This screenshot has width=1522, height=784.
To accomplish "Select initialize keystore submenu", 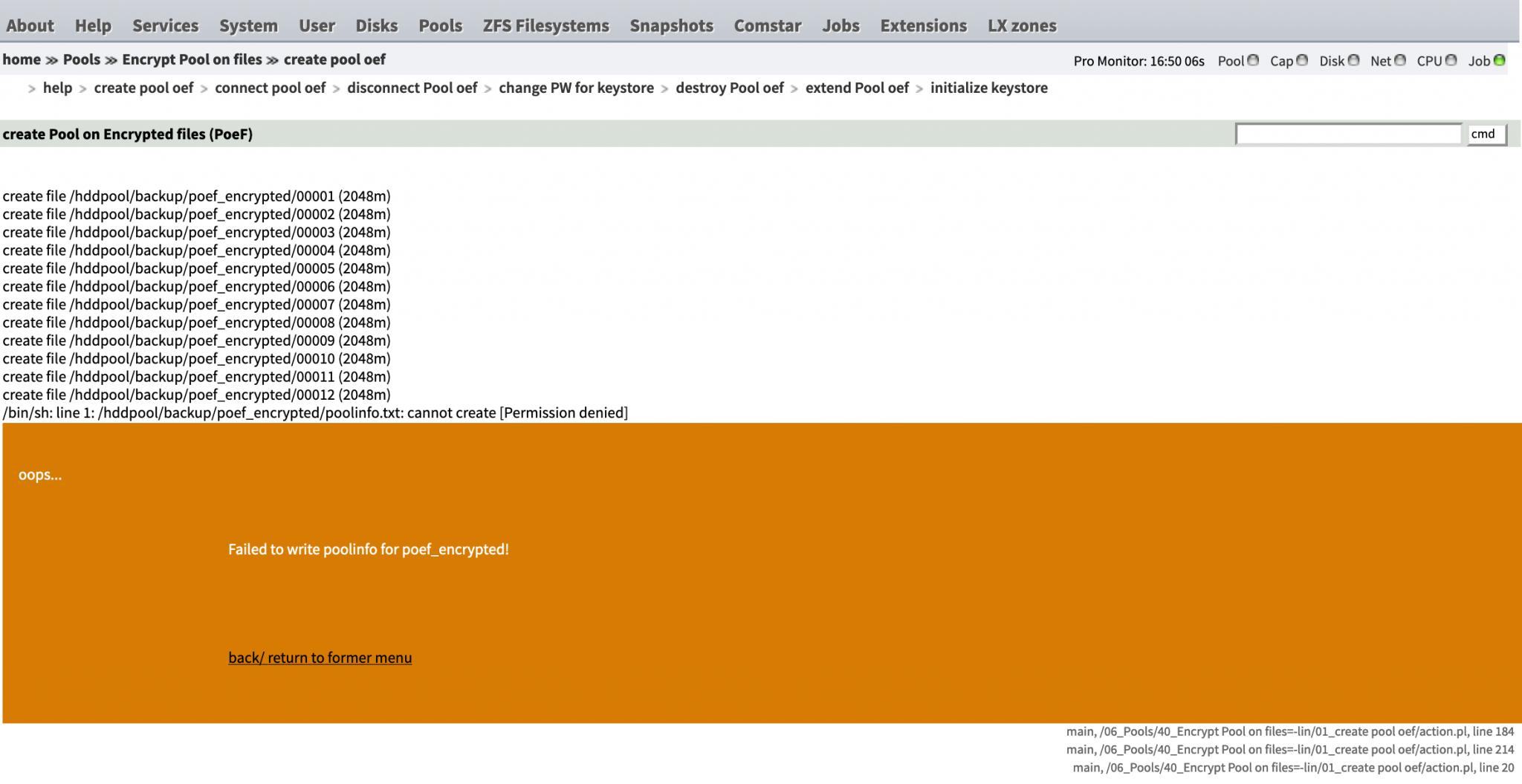I will pyautogui.click(x=988, y=88).
